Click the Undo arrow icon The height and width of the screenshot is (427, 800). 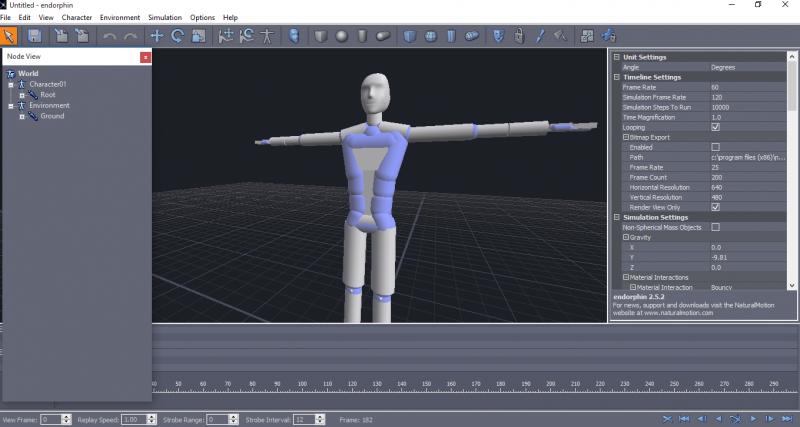tap(109, 35)
